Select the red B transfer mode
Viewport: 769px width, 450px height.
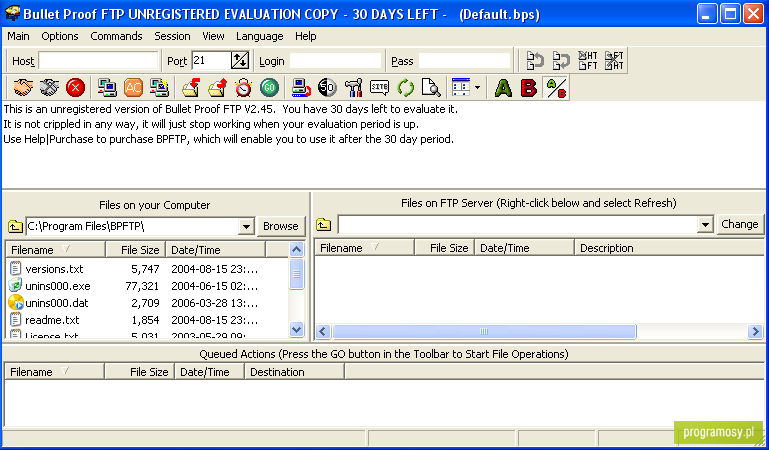point(529,88)
